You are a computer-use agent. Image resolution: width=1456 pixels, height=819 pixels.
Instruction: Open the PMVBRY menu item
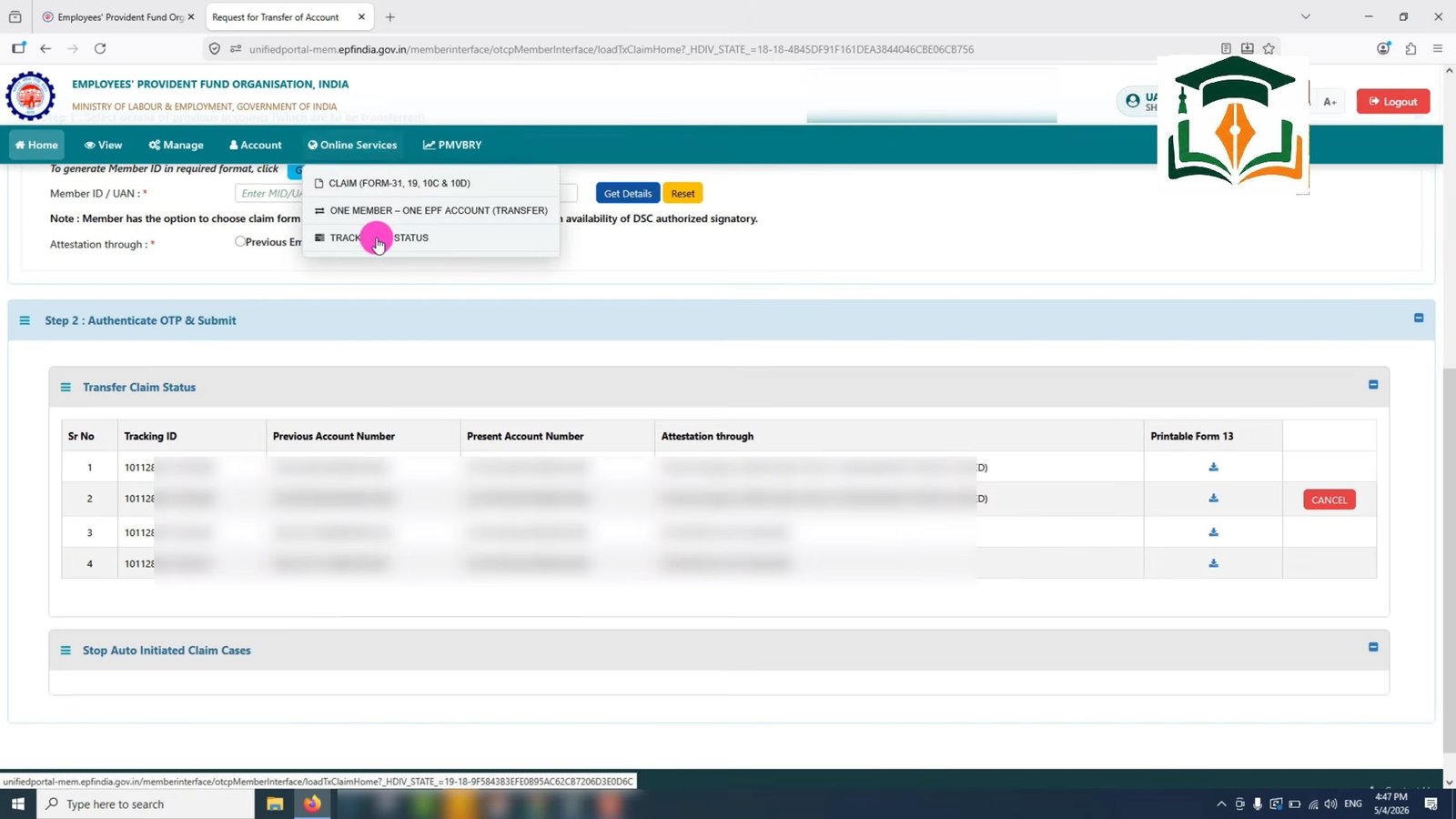[x=452, y=145]
